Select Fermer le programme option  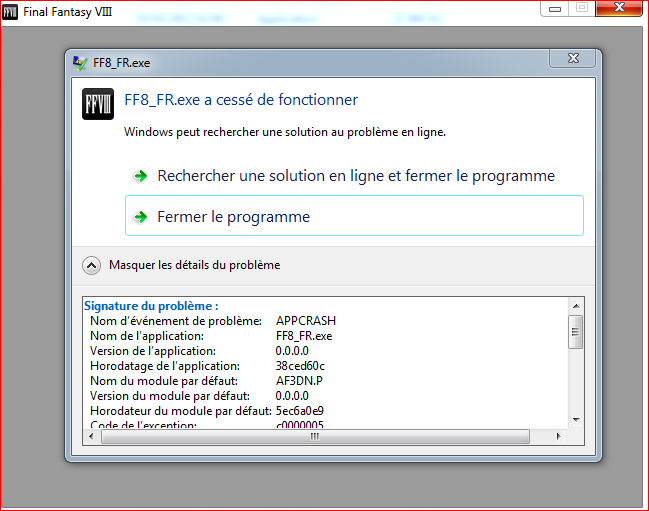click(x=354, y=216)
